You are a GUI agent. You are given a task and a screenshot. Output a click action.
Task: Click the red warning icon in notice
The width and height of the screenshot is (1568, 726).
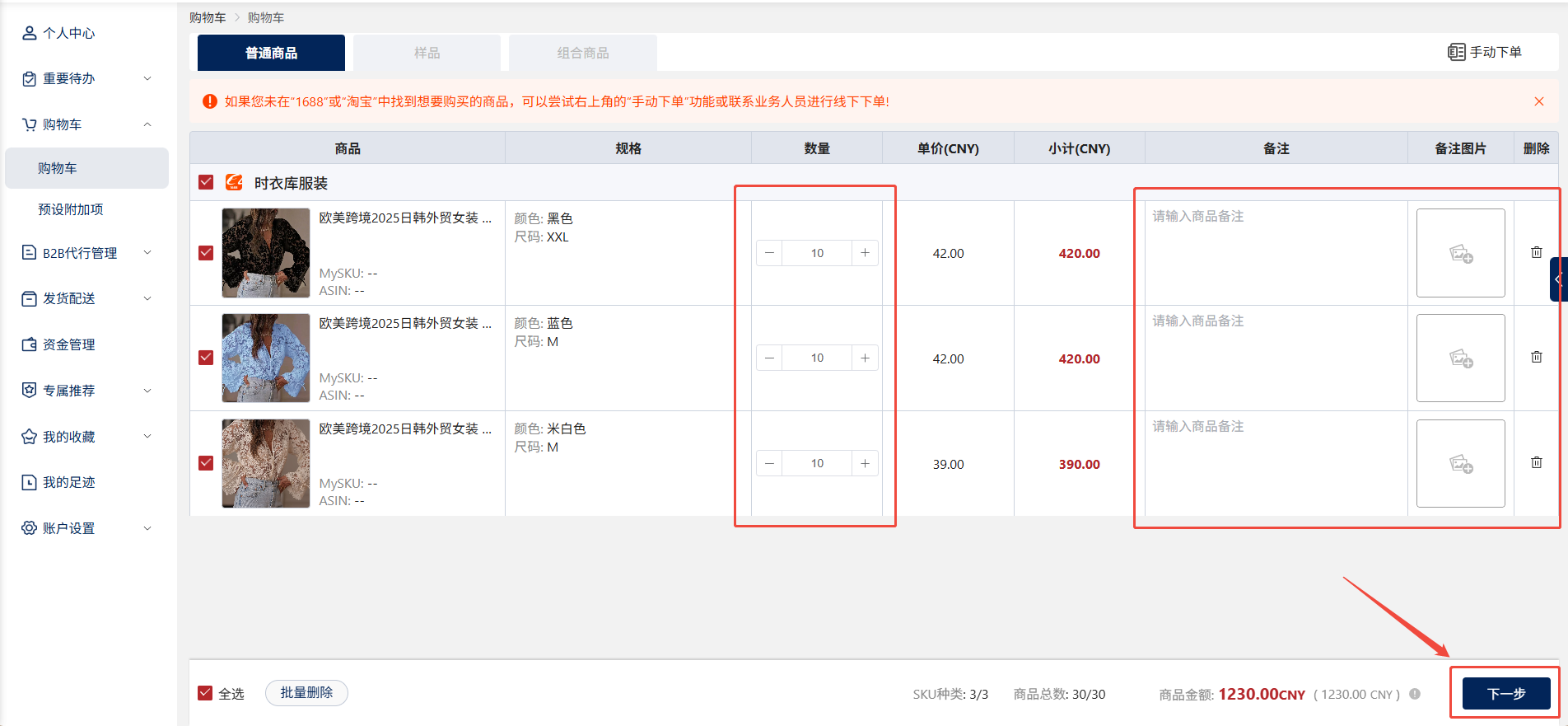point(210,101)
